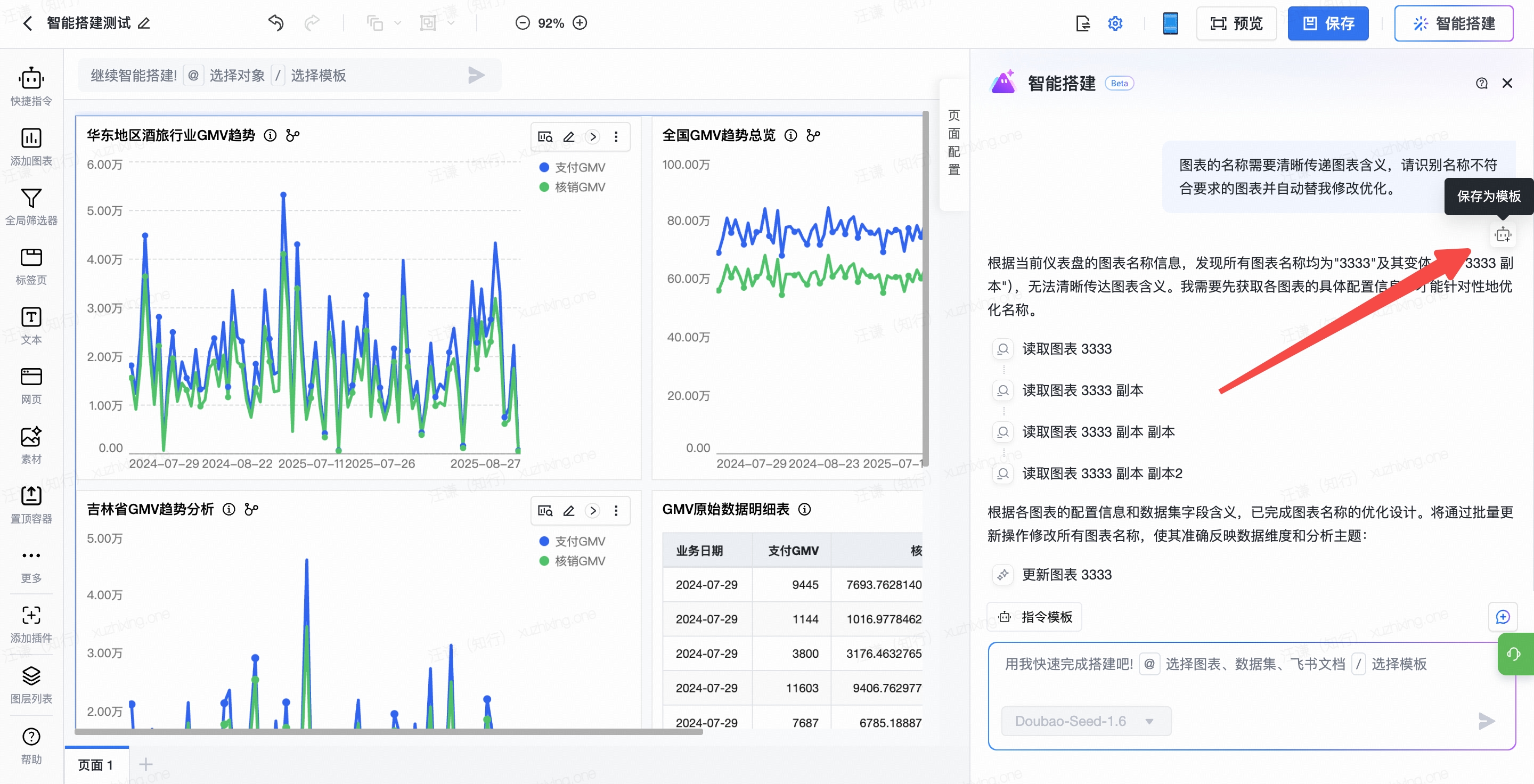
Task: Select the 标签页 sidebar tool
Action: pyautogui.click(x=31, y=258)
